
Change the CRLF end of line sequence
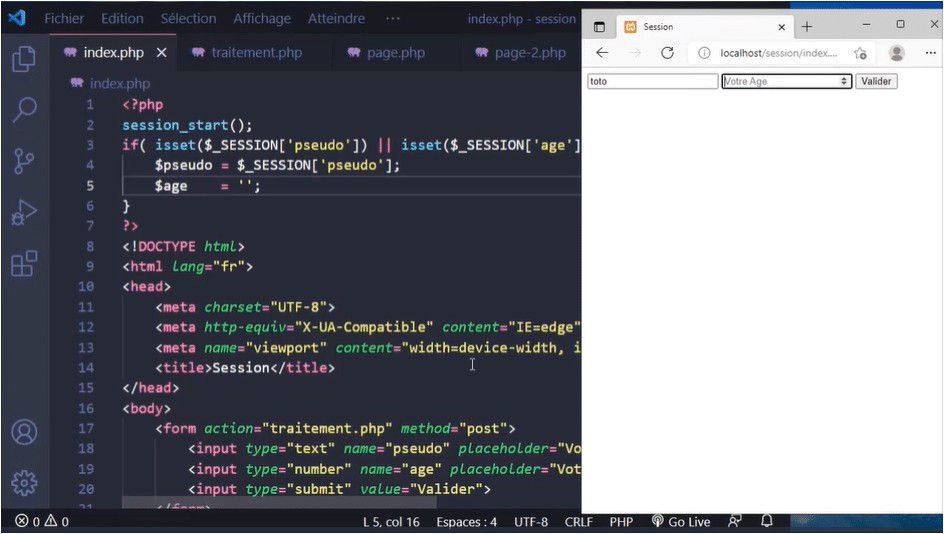[579, 521]
